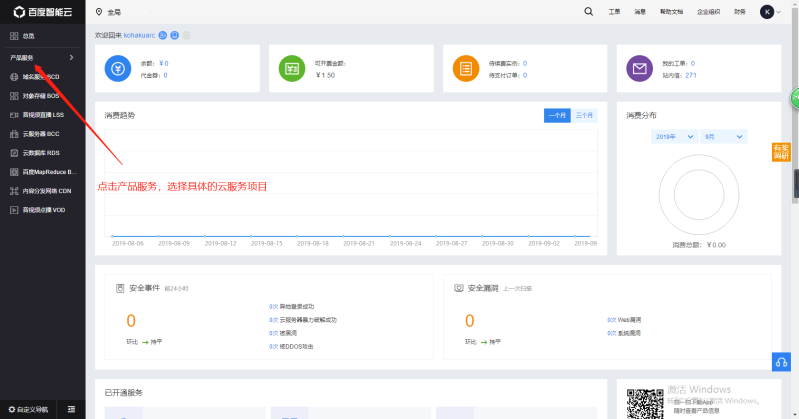This screenshot has width=799, height=419.
Task: Click the blue yen balance circle icon
Action: (x=118, y=68)
